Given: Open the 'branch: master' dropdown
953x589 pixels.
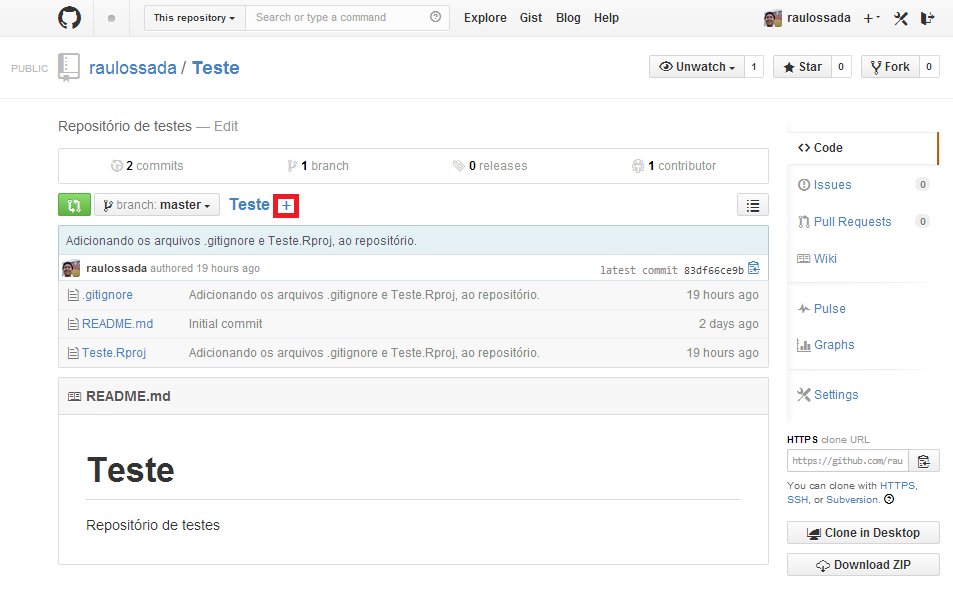Looking at the screenshot, I should (157, 205).
